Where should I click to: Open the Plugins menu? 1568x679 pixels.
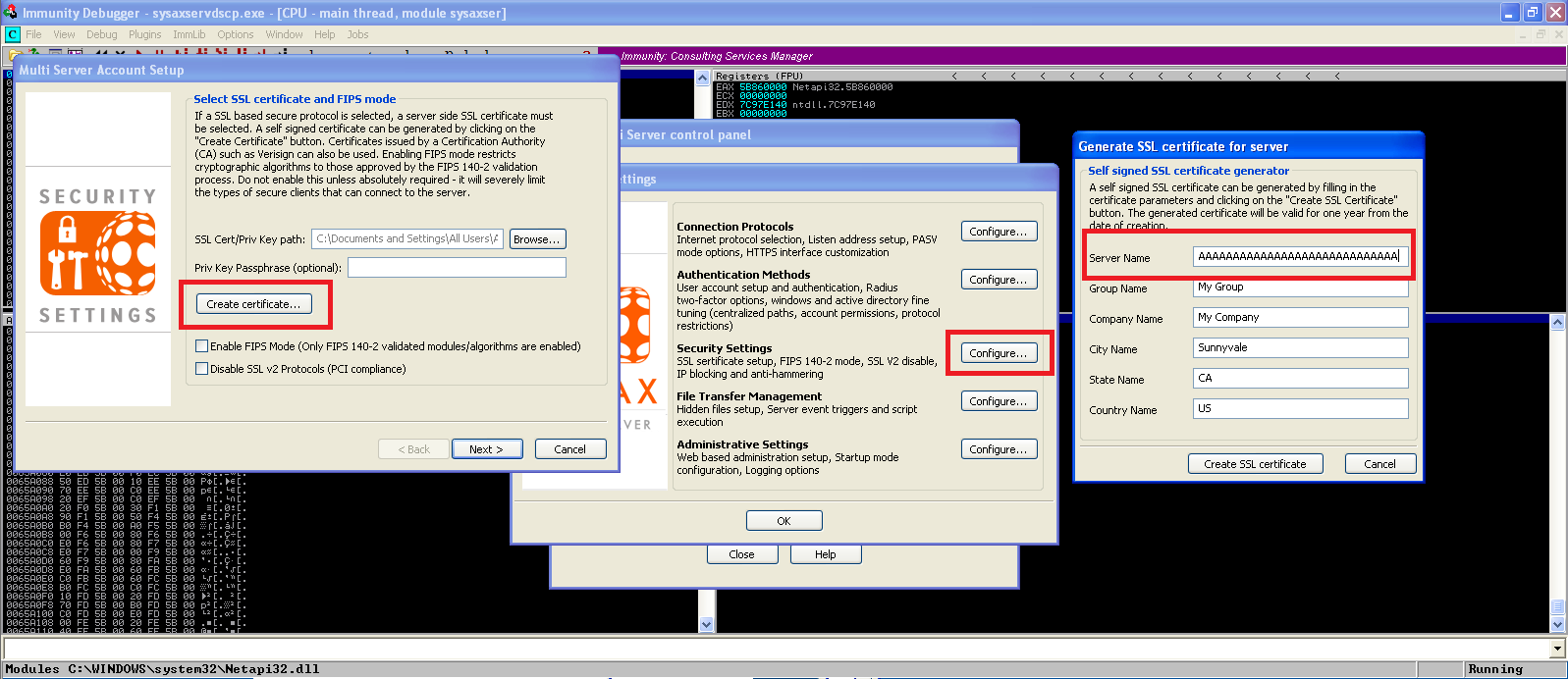[x=144, y=34]
